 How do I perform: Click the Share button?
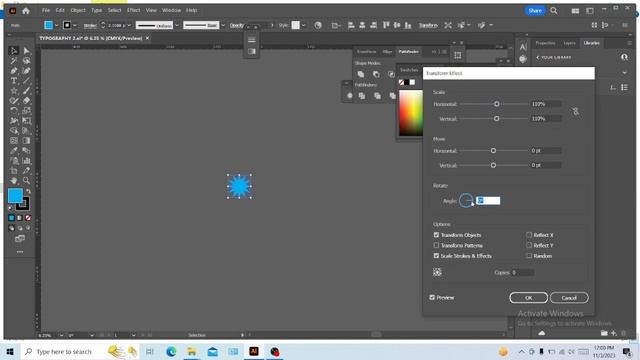coord(535,11)
